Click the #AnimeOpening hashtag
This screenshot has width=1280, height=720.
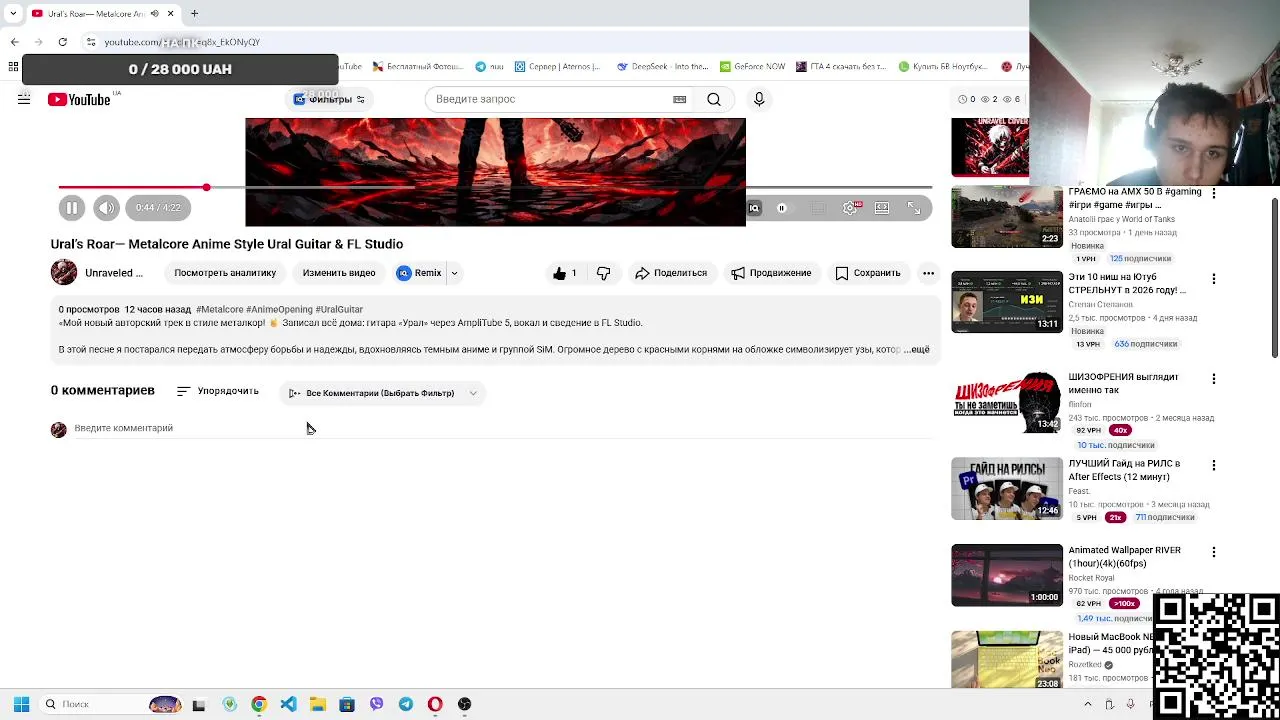pos(279,310)
